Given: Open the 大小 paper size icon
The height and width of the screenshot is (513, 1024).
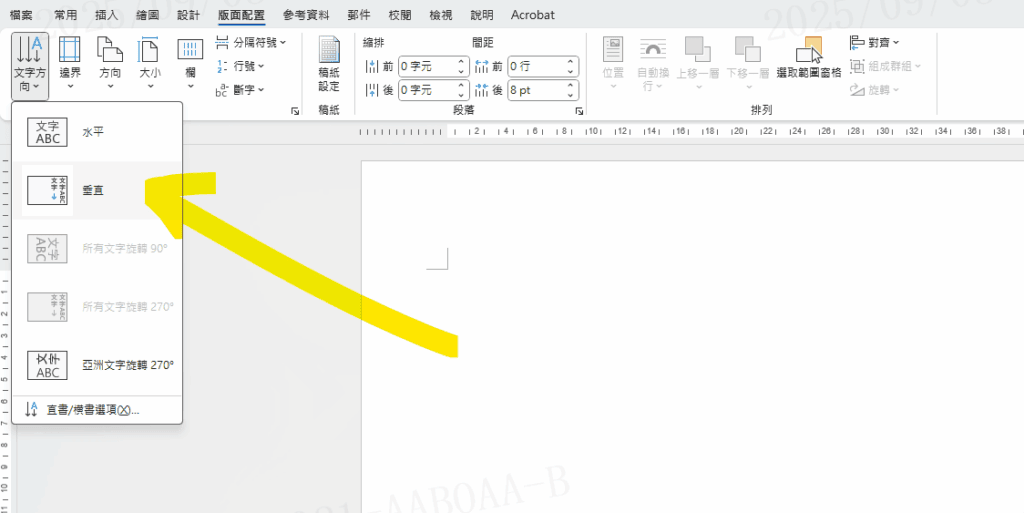Looking at the screenshot, I should click(149, 62).
